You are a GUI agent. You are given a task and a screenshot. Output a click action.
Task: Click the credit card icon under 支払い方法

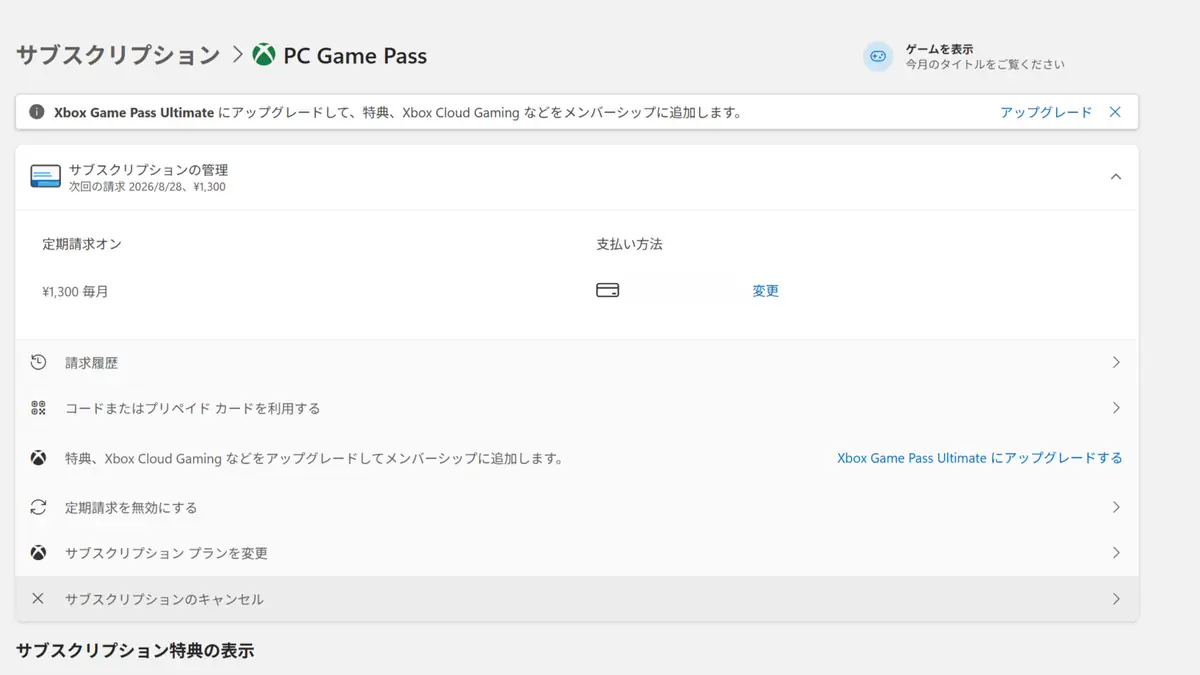click(607, 291)
